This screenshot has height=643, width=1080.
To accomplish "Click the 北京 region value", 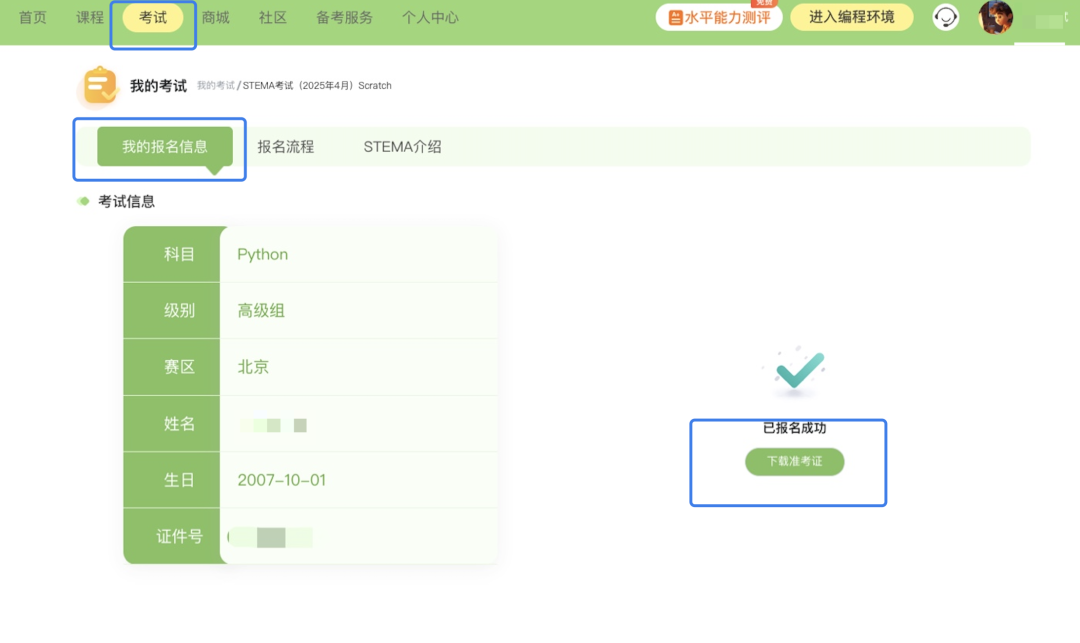I will (x=253, y=368).
